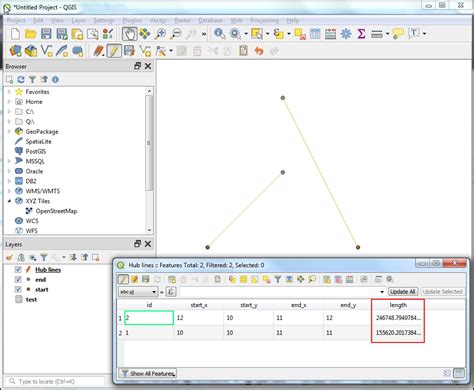The image size is (474, 390).
Task: Click the expression input field in table
Action: click(279, 292)
